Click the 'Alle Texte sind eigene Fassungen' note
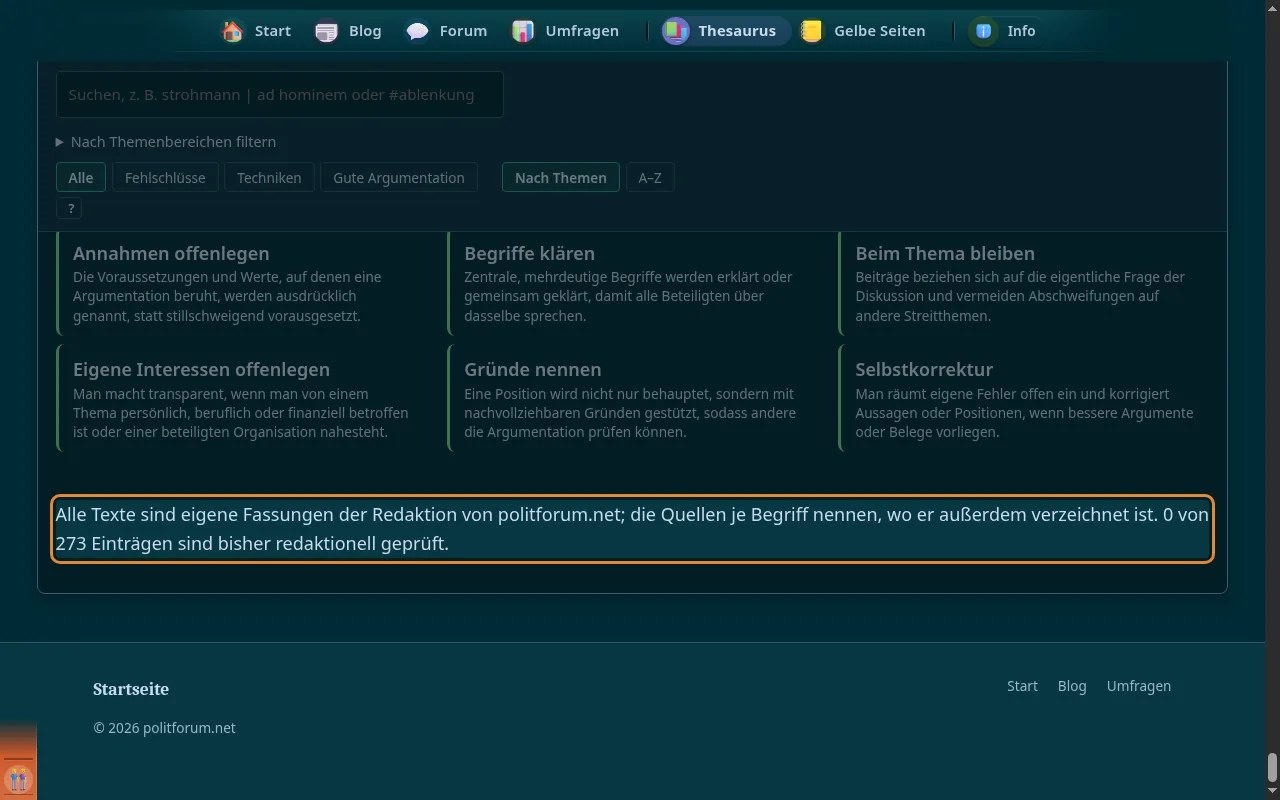Screen dimensions: 1280x800 coord(632,529)
